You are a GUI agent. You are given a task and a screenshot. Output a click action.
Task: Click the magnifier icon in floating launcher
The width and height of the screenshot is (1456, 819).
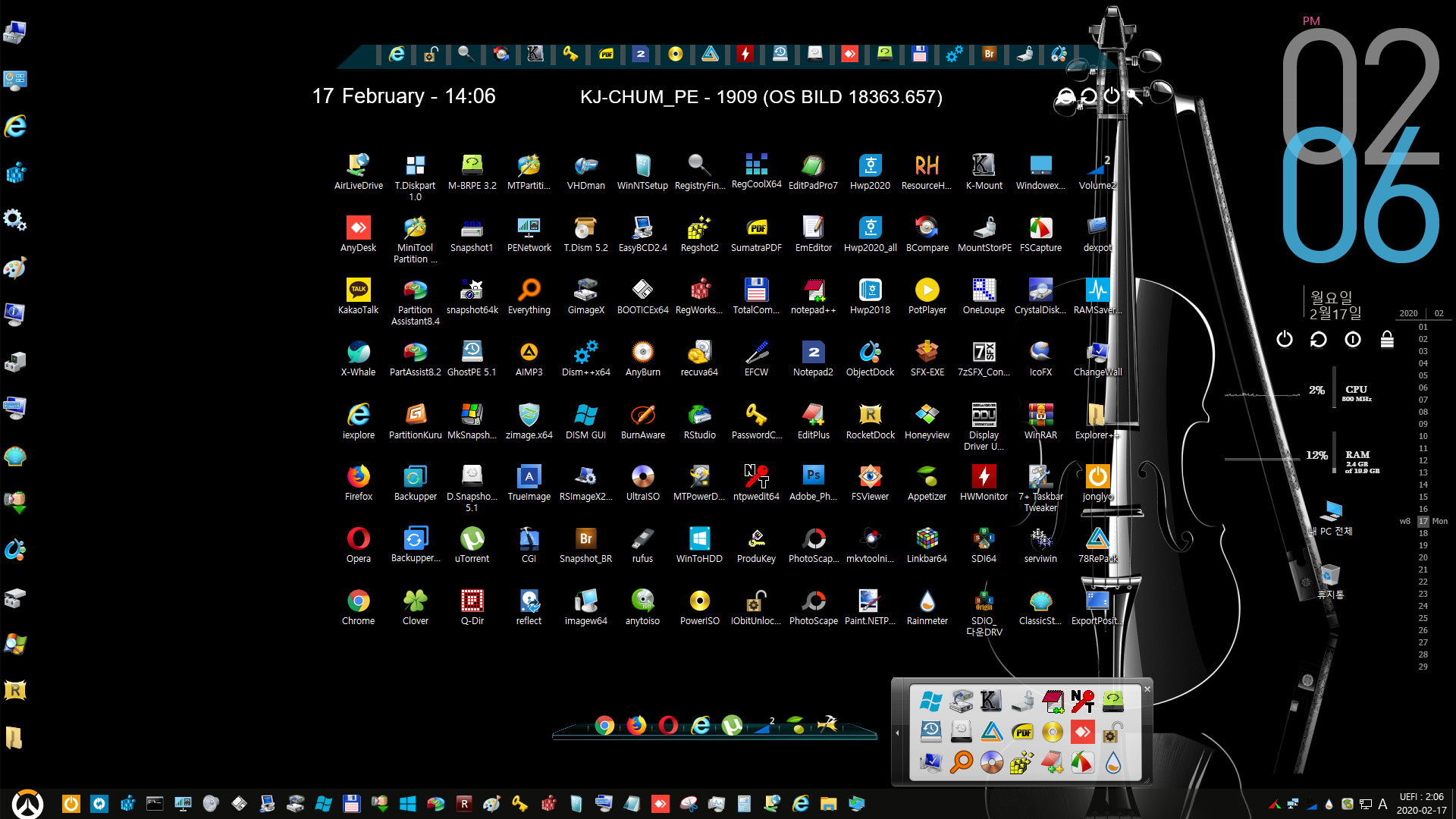(962, 761)
